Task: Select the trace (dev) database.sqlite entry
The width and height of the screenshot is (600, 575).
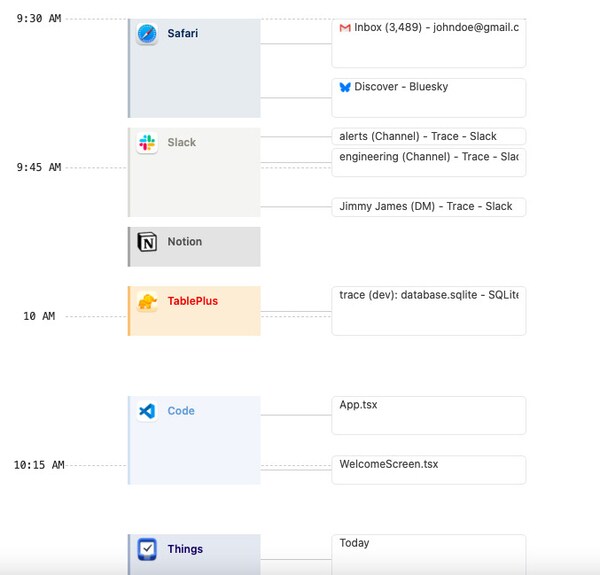Action: click(428, 310)
